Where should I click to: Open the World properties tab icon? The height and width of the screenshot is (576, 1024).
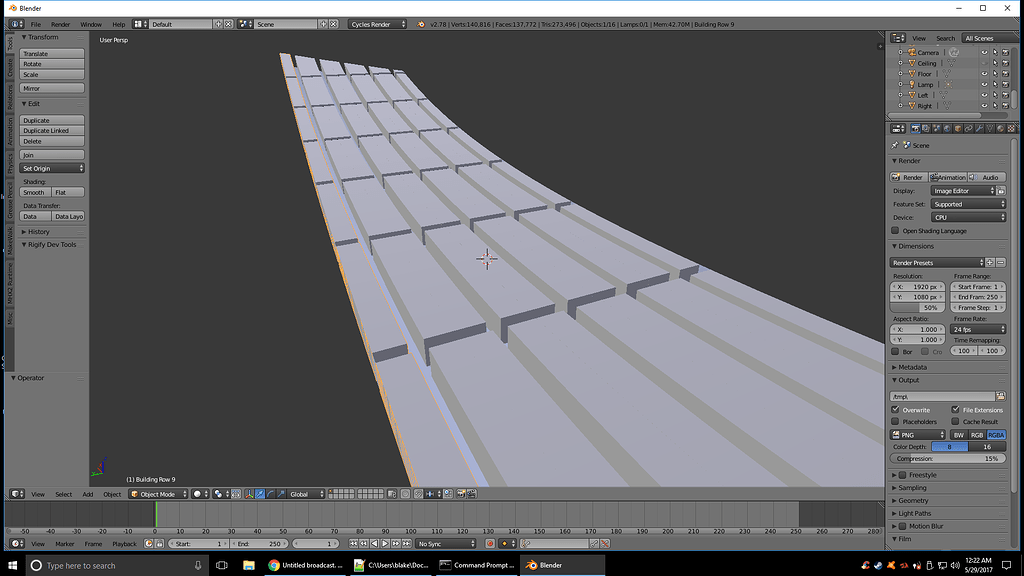[x=948, y=129]
